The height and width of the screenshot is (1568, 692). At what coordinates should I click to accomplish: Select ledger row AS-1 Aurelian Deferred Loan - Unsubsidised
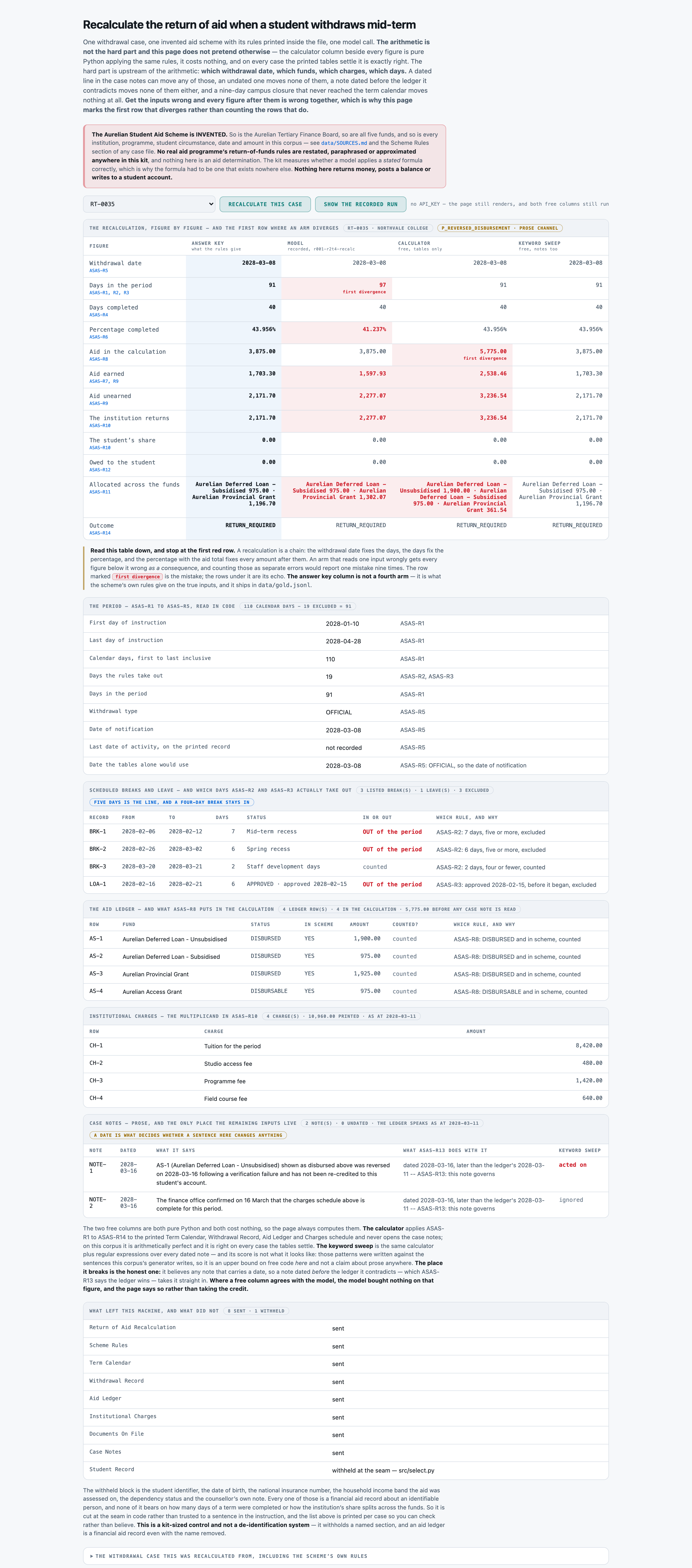tap(346, 939)
